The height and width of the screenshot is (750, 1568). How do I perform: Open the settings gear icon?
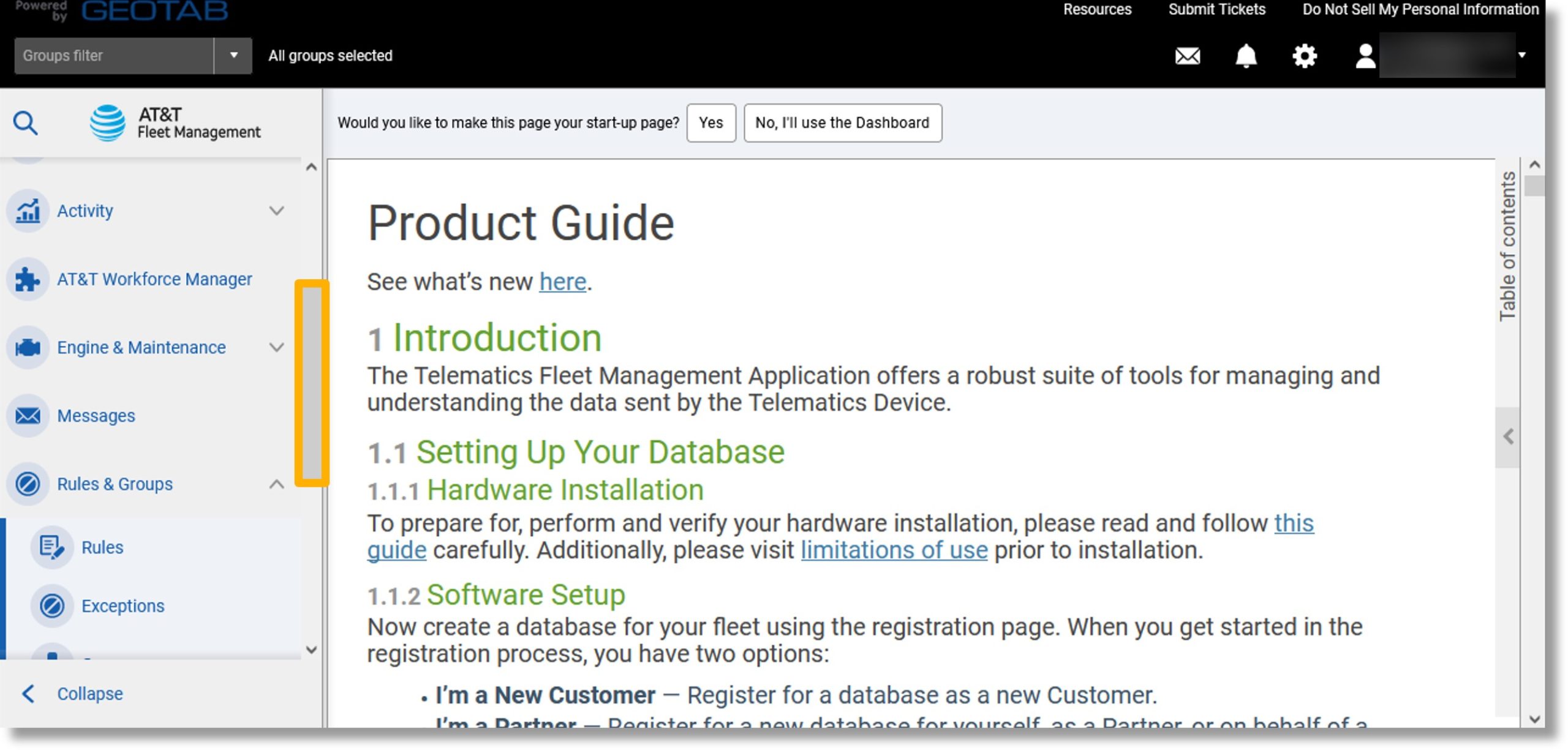[x=1305, y=56]
